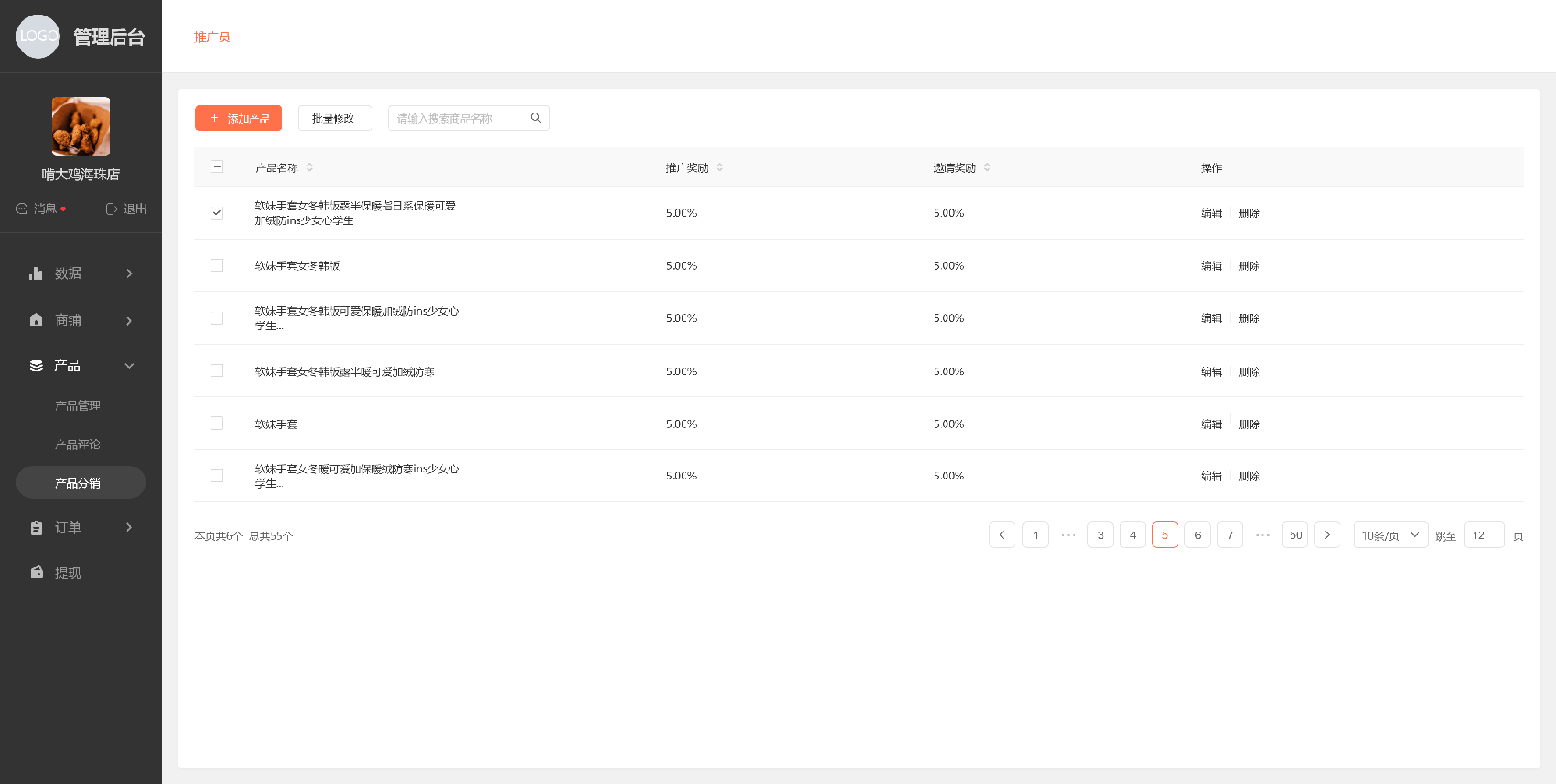Click the 商铺 store icon

(x=36, y=319)
